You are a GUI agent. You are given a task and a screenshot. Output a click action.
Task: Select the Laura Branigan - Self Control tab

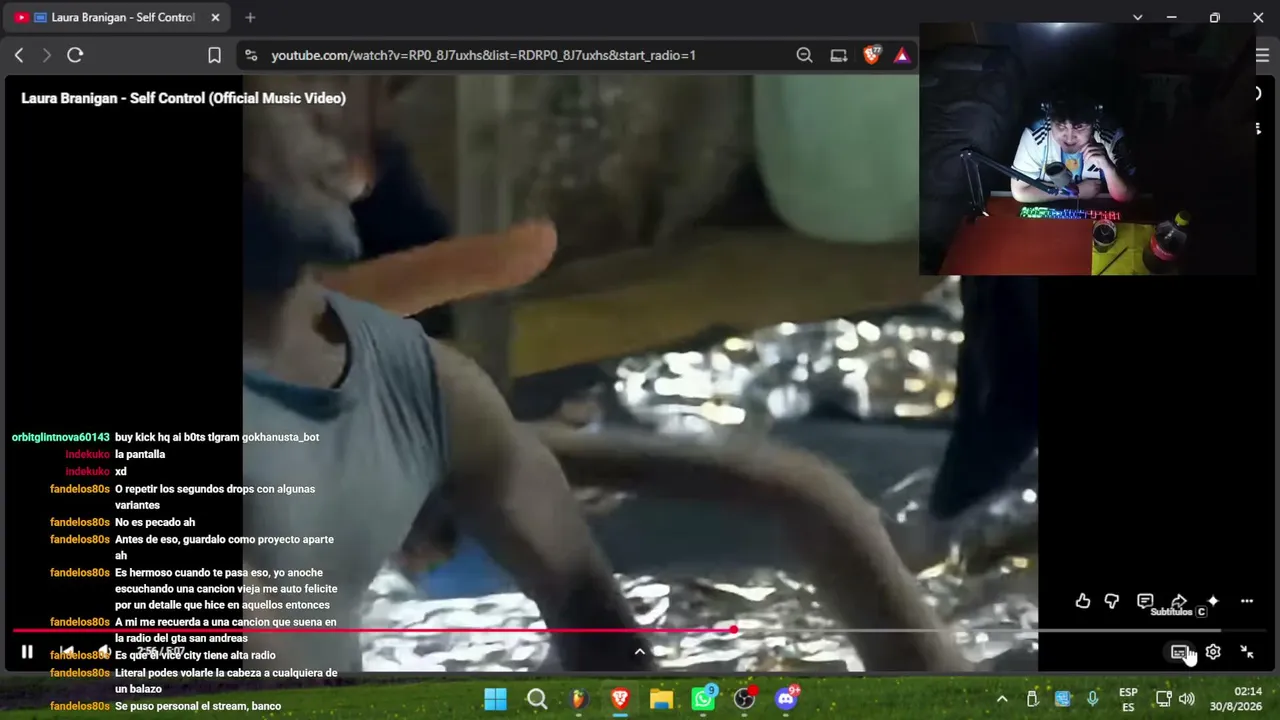(118, 17)
